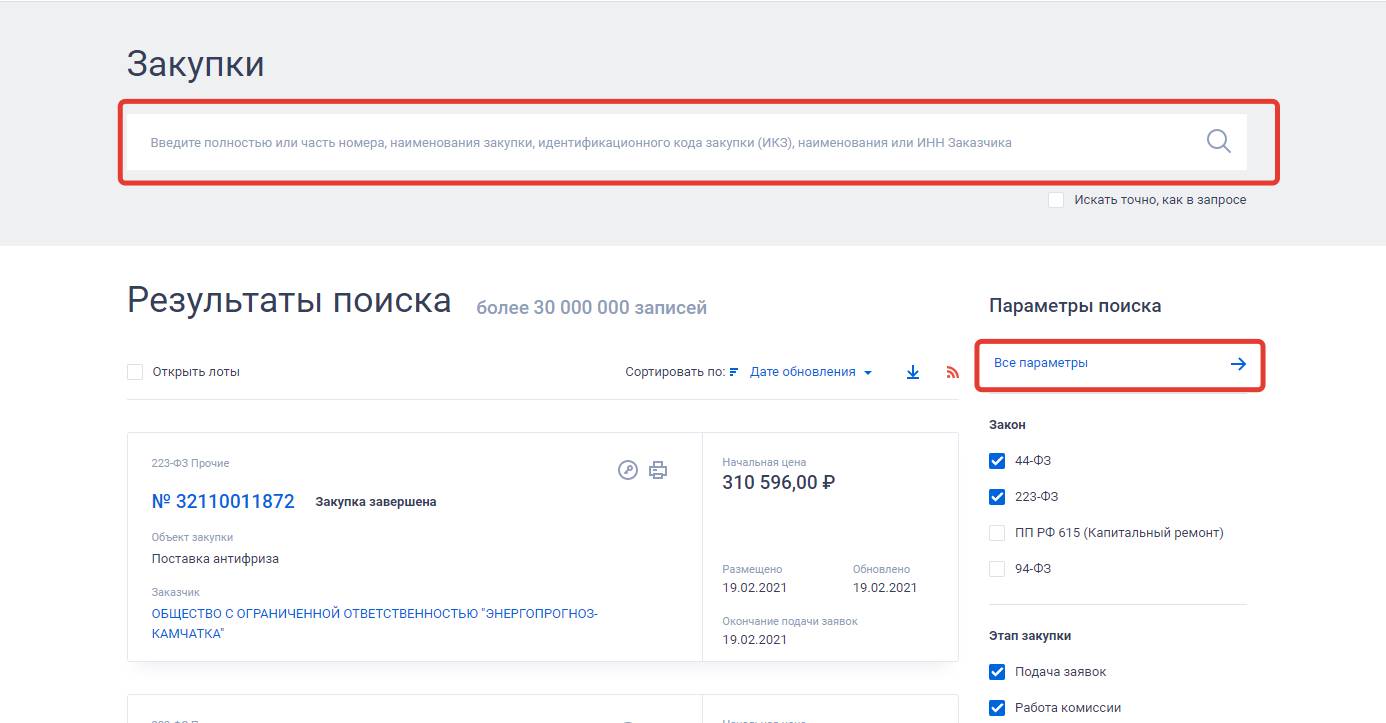This screenshot has height=723, width=1386.
Task: Enable ПП РФ 615 (Капитальный ремонт) filter
Action: click(997, 533)
